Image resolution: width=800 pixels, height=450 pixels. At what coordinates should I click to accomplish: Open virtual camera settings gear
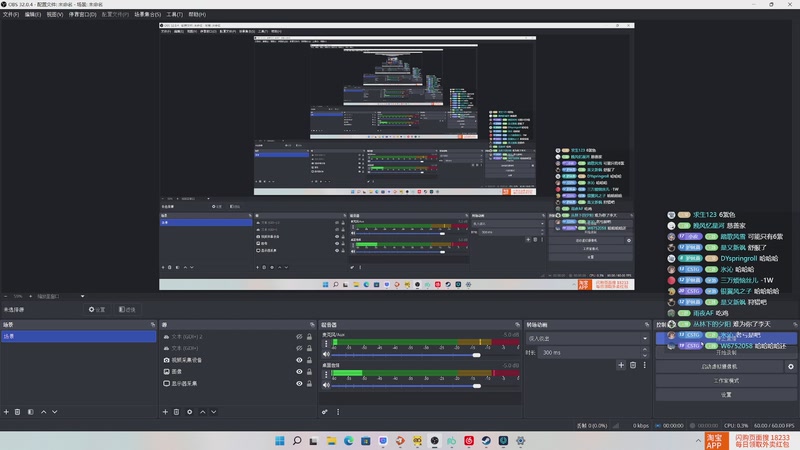pos(790,366)
